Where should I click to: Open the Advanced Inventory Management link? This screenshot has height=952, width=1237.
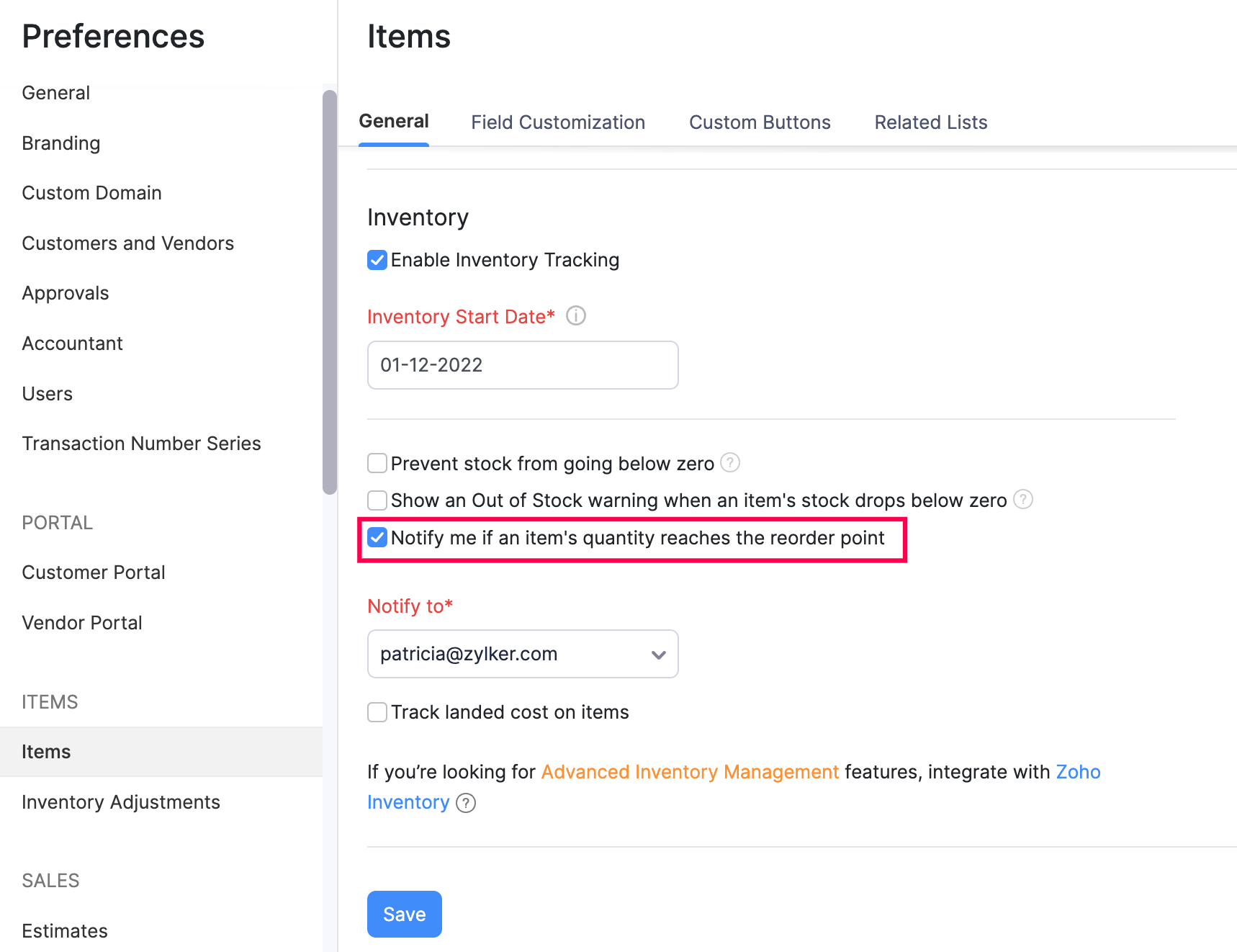coord(689,771)
